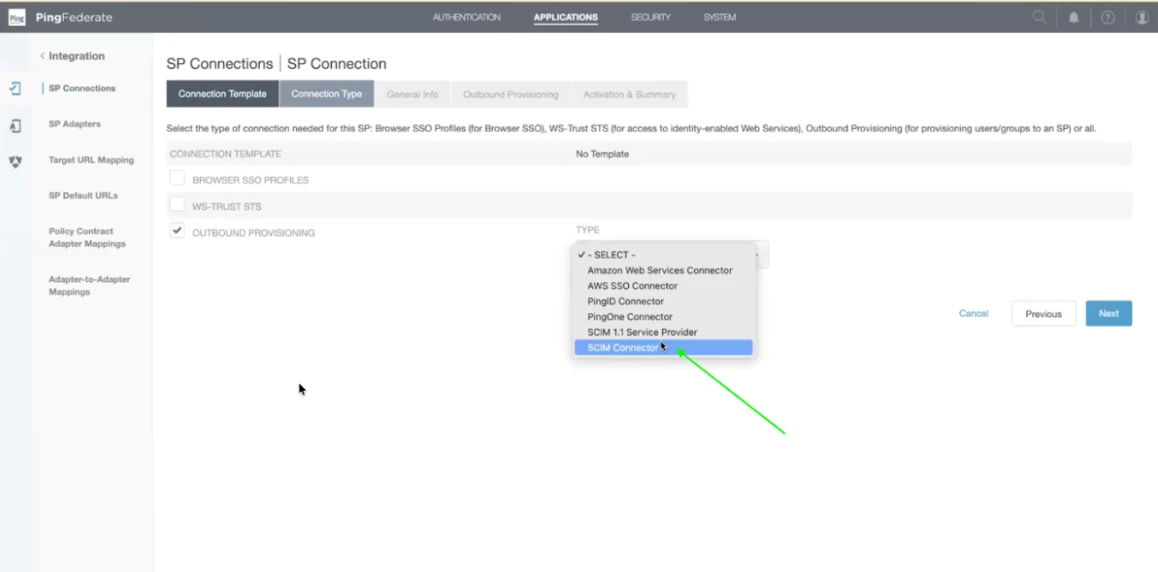1158x572 pixels.
Task: Switch to Connection Template tab
Action: pyautogui.click(x=222, y=94)
